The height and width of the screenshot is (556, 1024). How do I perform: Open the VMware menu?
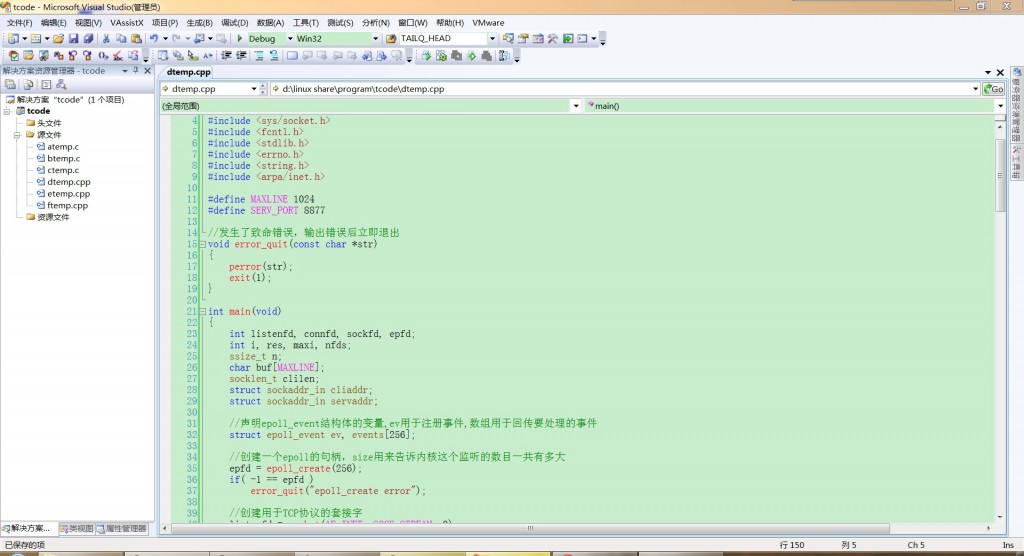pyautogui.click(x=488, y=23)
